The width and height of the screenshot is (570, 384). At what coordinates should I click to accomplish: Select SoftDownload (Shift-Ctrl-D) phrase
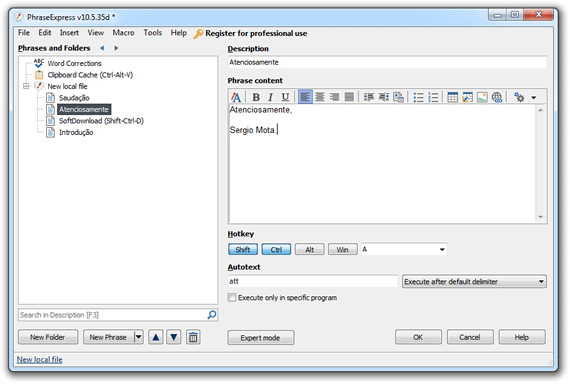pos(101,121)
